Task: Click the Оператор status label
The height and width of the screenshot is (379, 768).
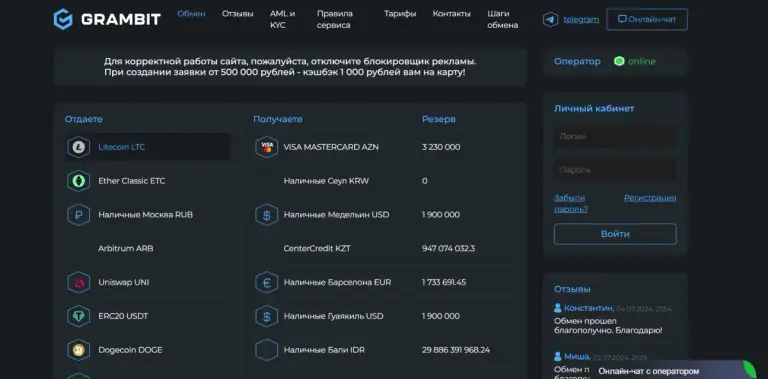Action: point(577,61)
